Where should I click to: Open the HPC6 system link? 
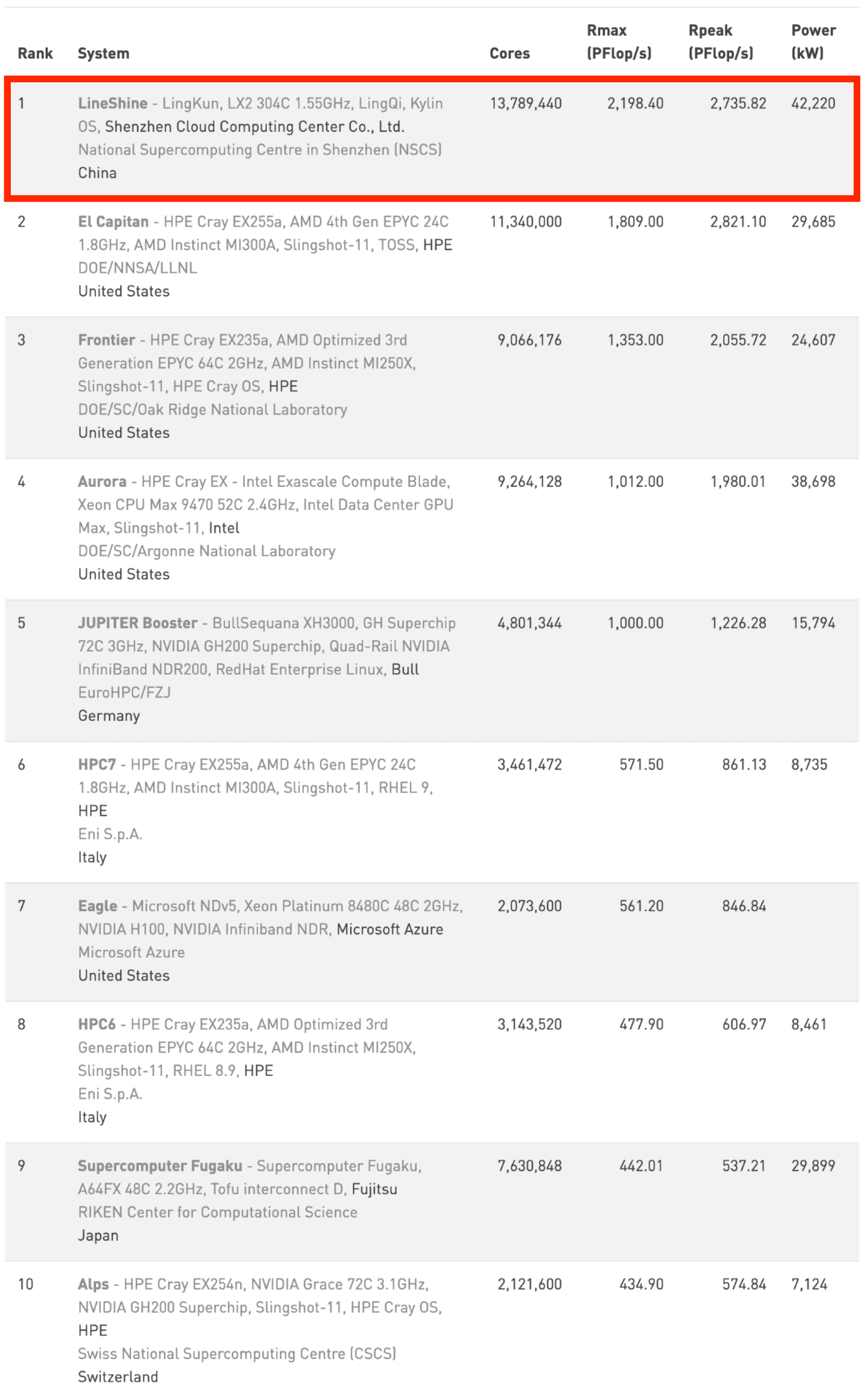pos(97,1025)
